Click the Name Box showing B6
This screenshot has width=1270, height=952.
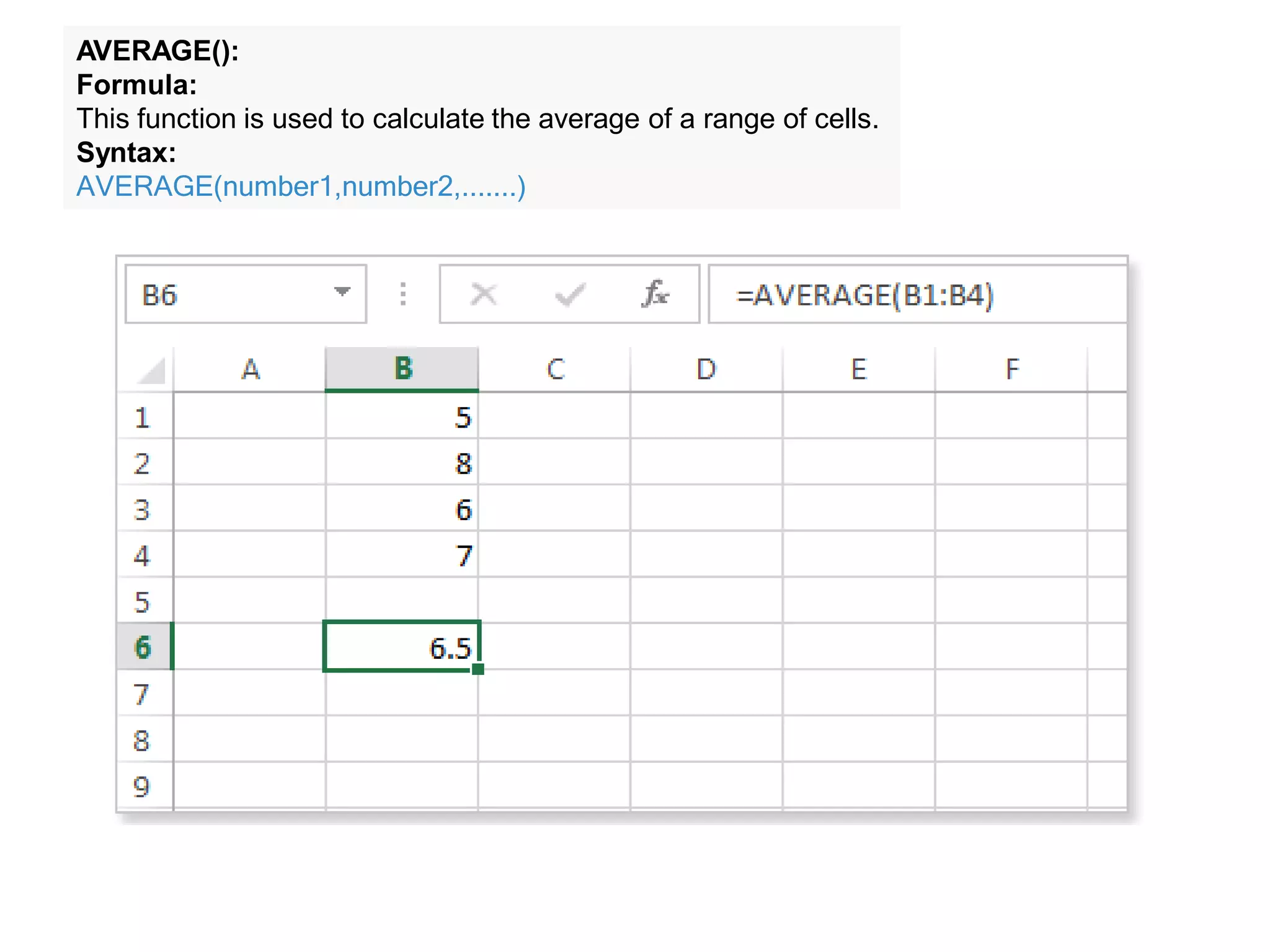(246, 294)
